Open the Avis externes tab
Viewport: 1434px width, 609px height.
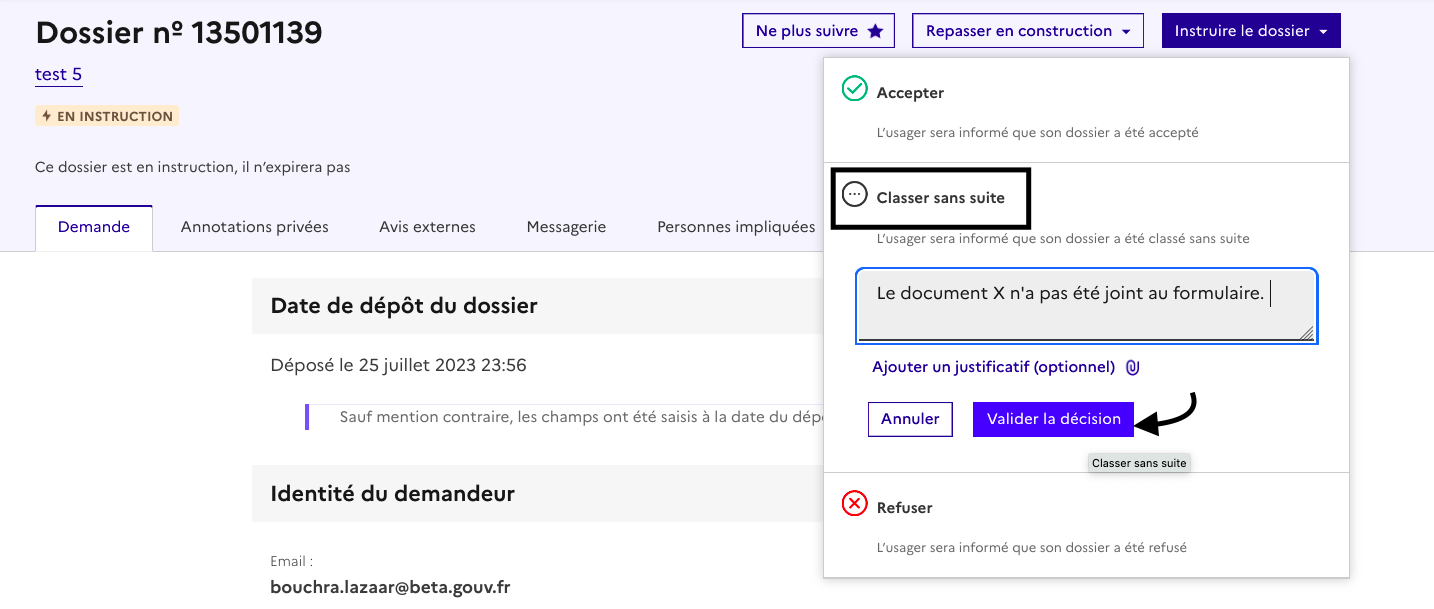click(427, 227)
